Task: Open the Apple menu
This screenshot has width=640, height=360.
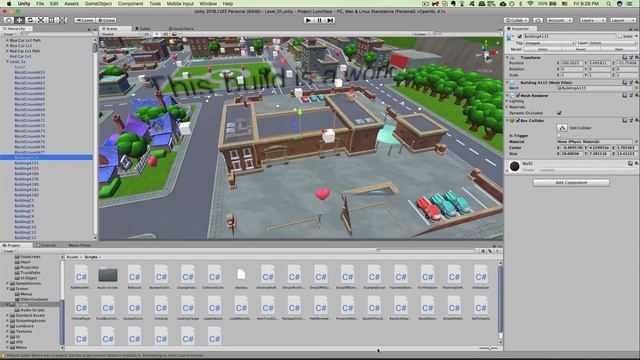Action: pyautogui.click(x=9, y=4)
